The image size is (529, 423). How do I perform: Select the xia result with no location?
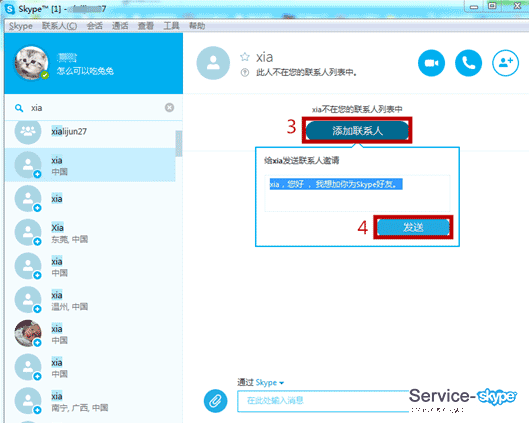(x=90, y=199)
